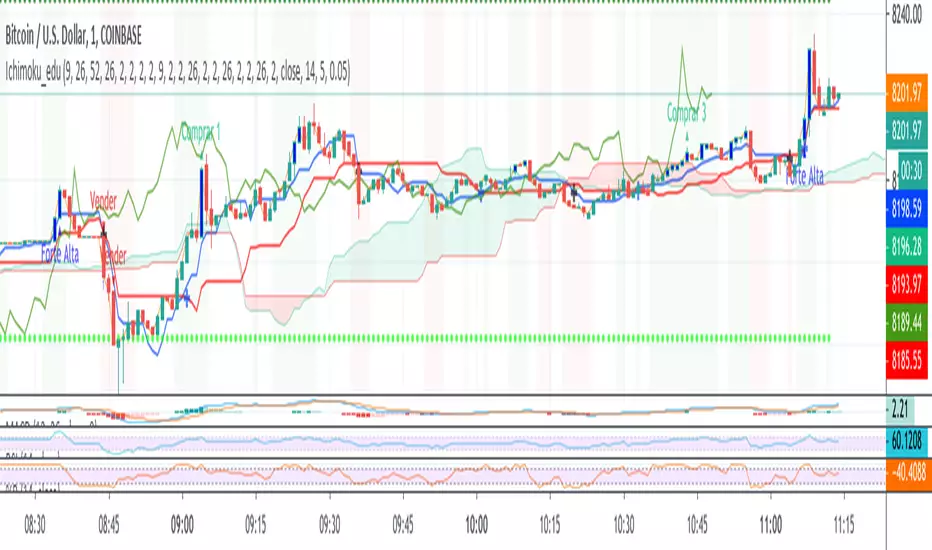Select the dark green 8189.44 price label

906,322
